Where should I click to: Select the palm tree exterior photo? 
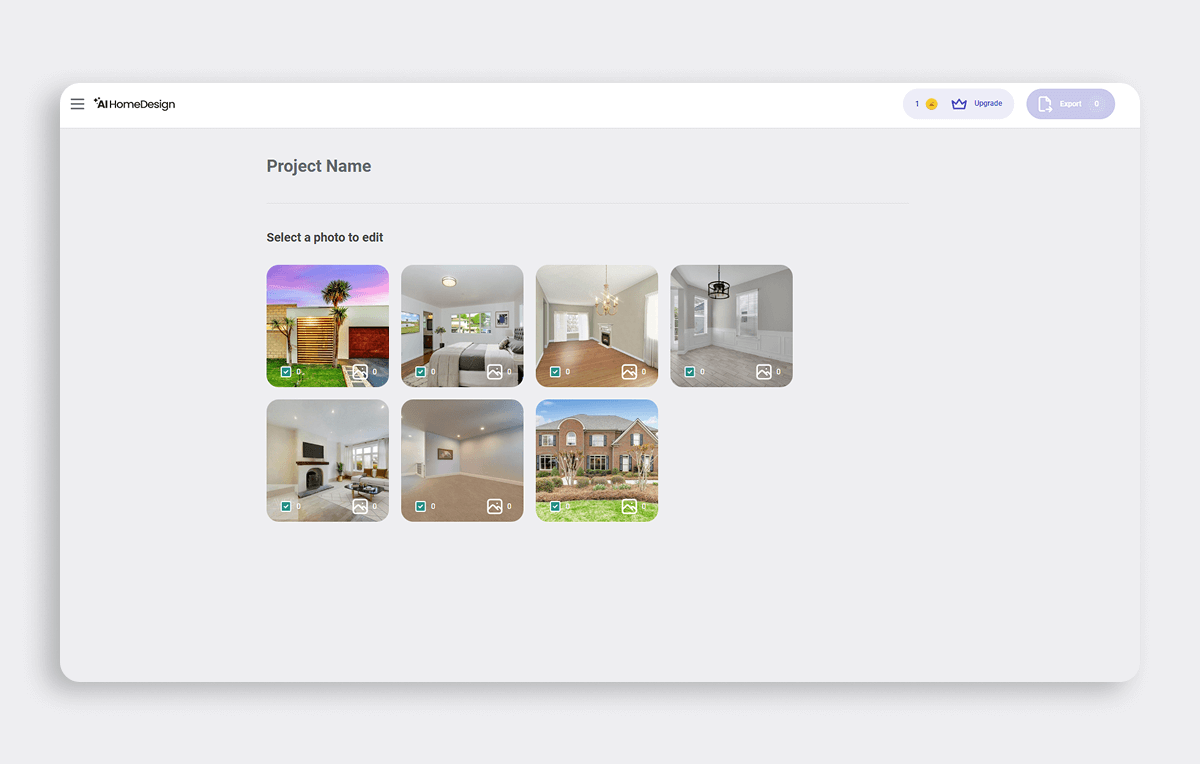click(327, 325)
